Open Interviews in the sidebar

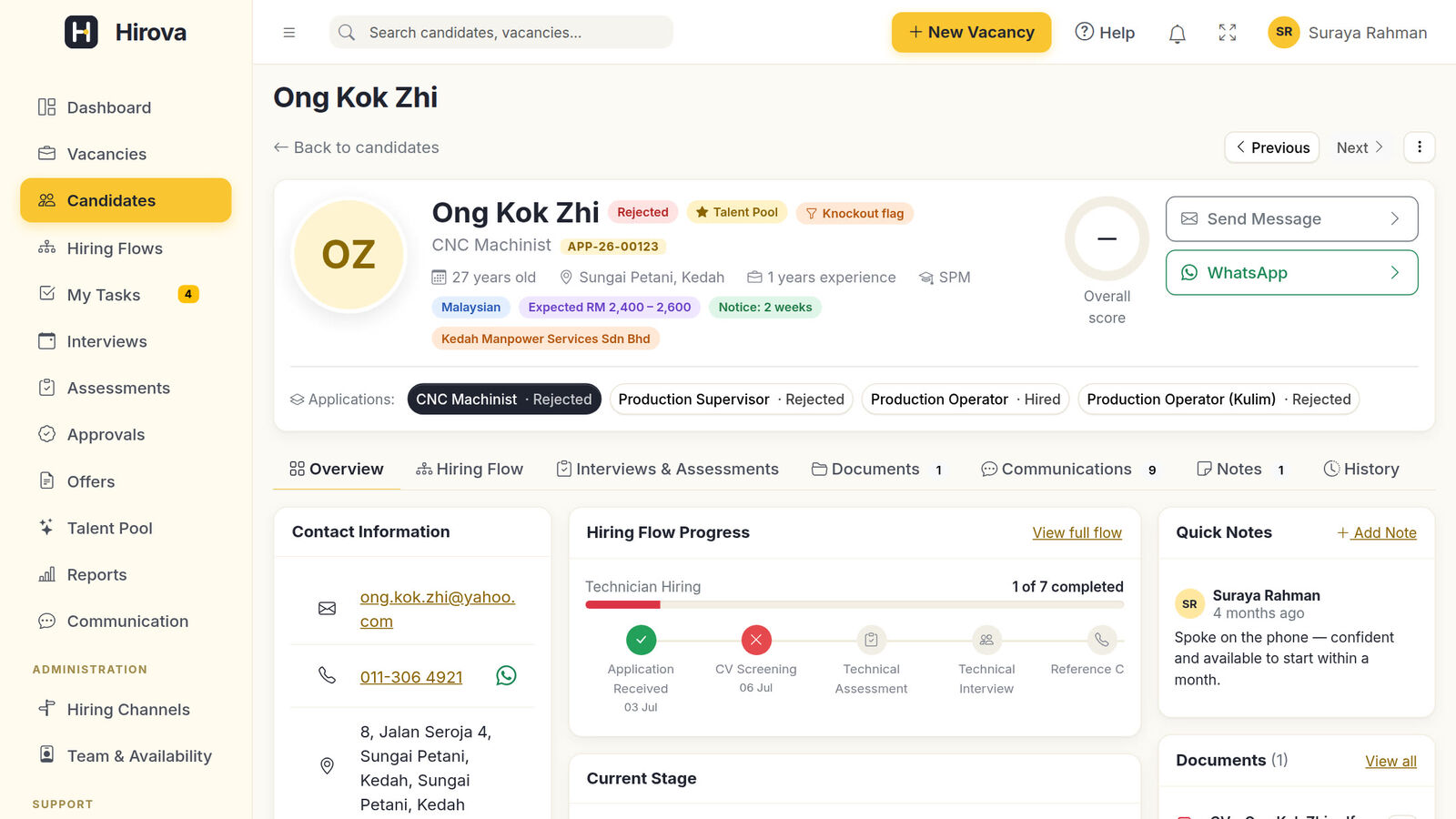click(x=126, y=341)
